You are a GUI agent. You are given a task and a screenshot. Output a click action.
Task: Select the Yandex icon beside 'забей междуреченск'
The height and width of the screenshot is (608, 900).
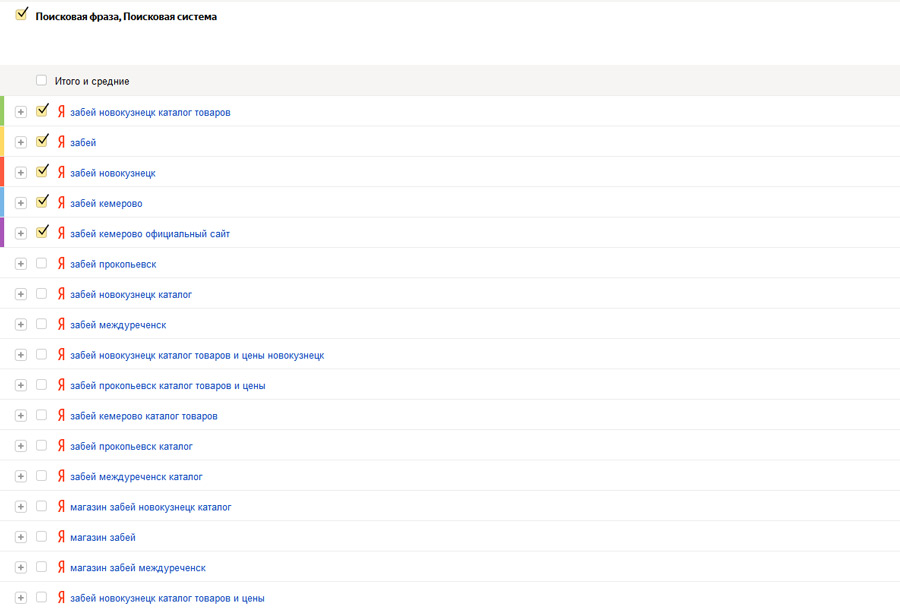[x=61, y=325]
